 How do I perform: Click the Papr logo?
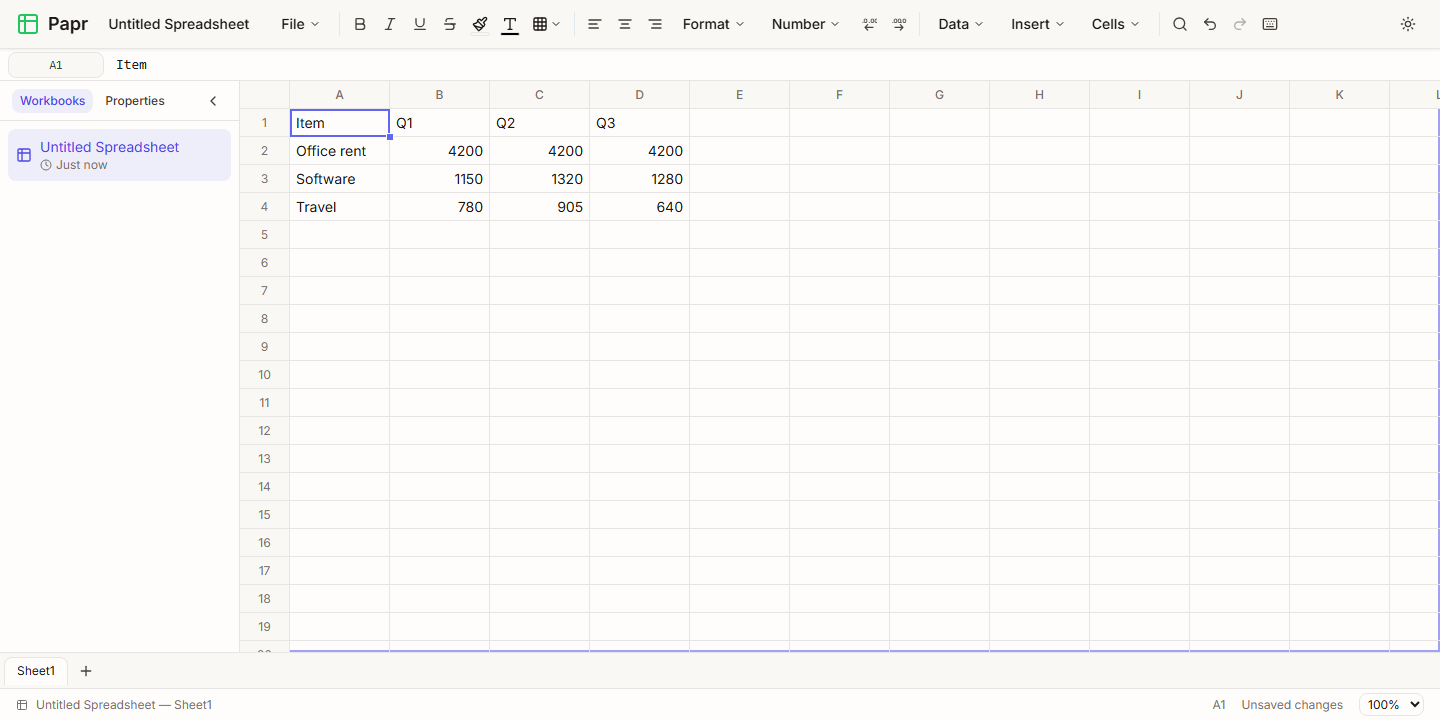[54, 24]
